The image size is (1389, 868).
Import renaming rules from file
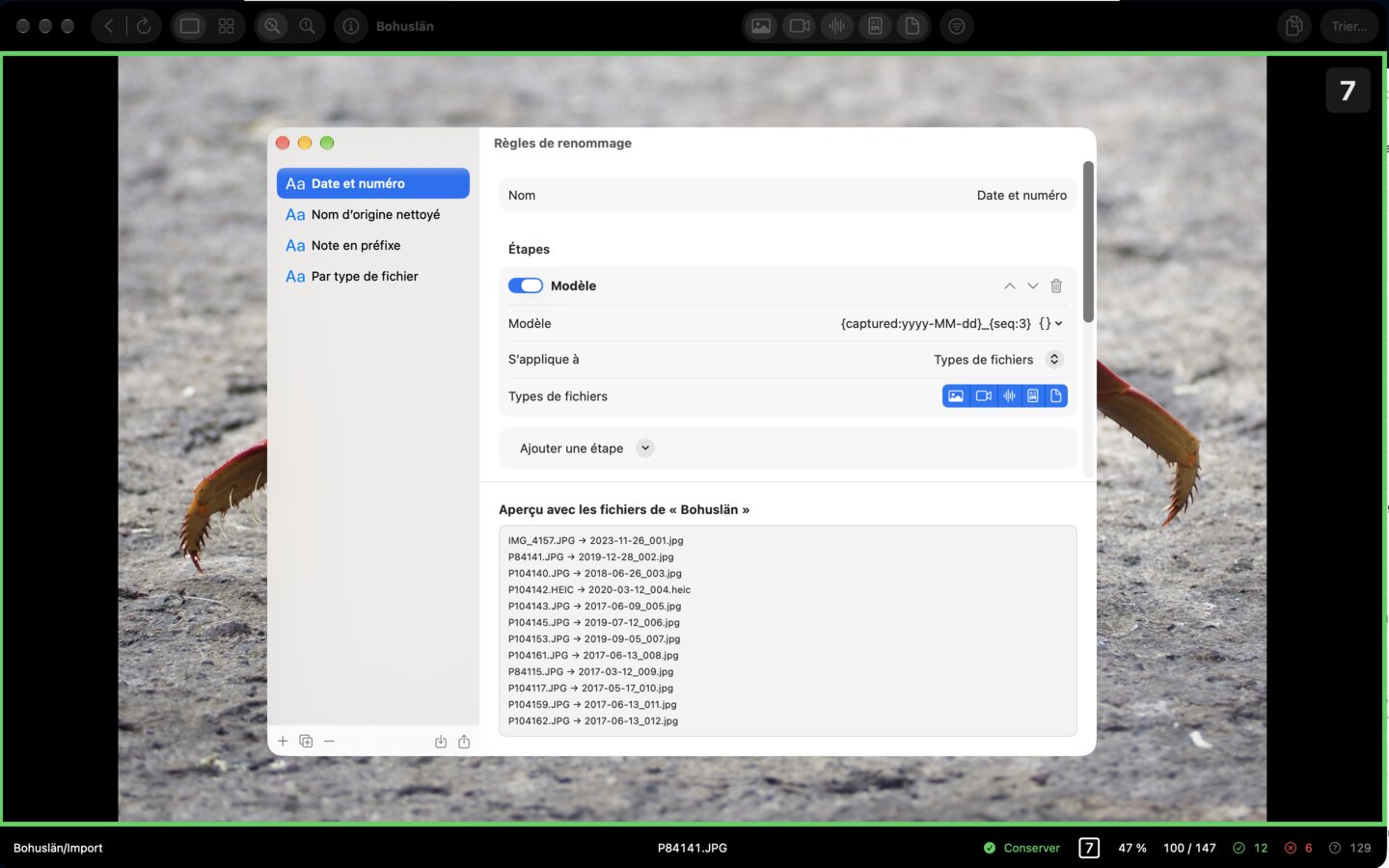click(x=441, y=742)
